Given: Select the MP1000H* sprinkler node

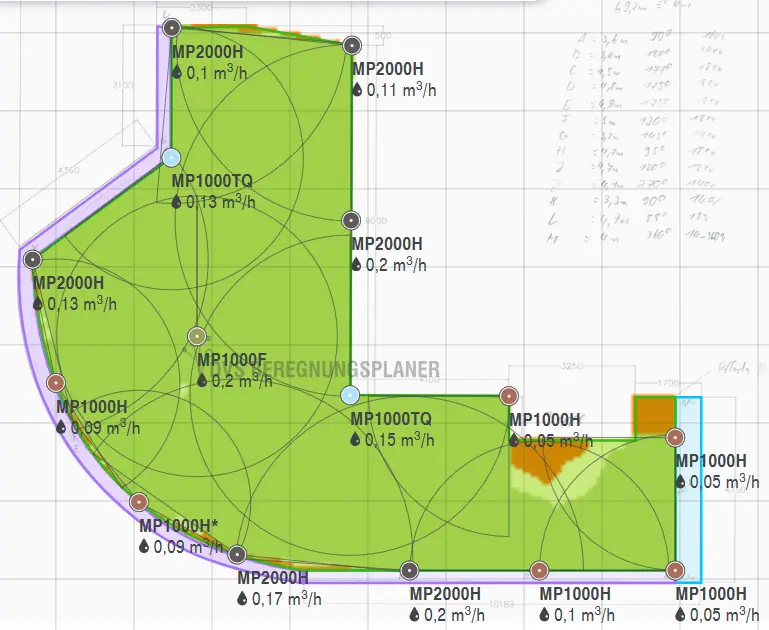Looking at the screenshot, I should point(139,502).
